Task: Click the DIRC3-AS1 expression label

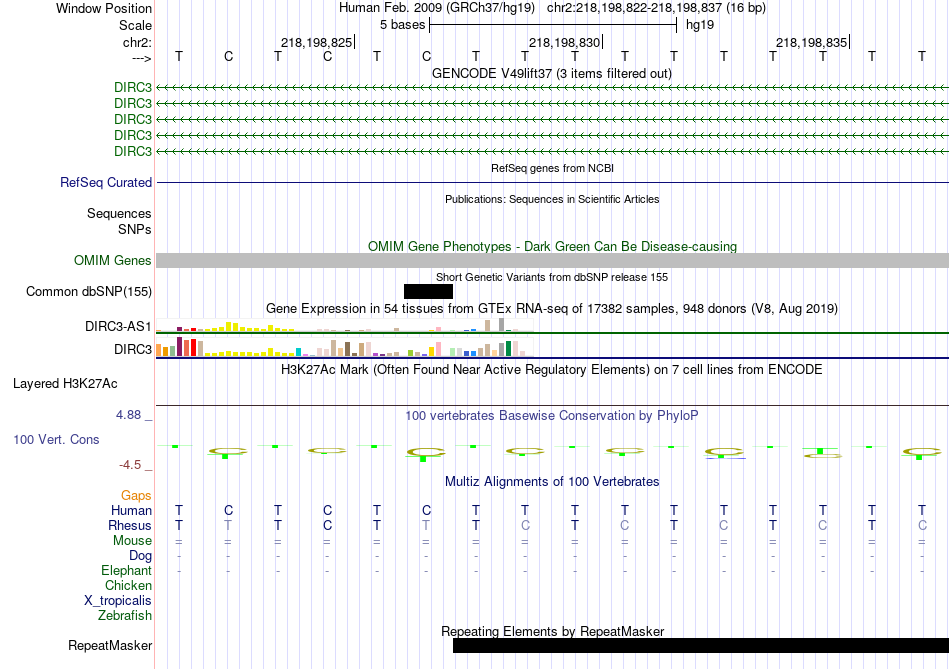Action: (x=118, y=327)
